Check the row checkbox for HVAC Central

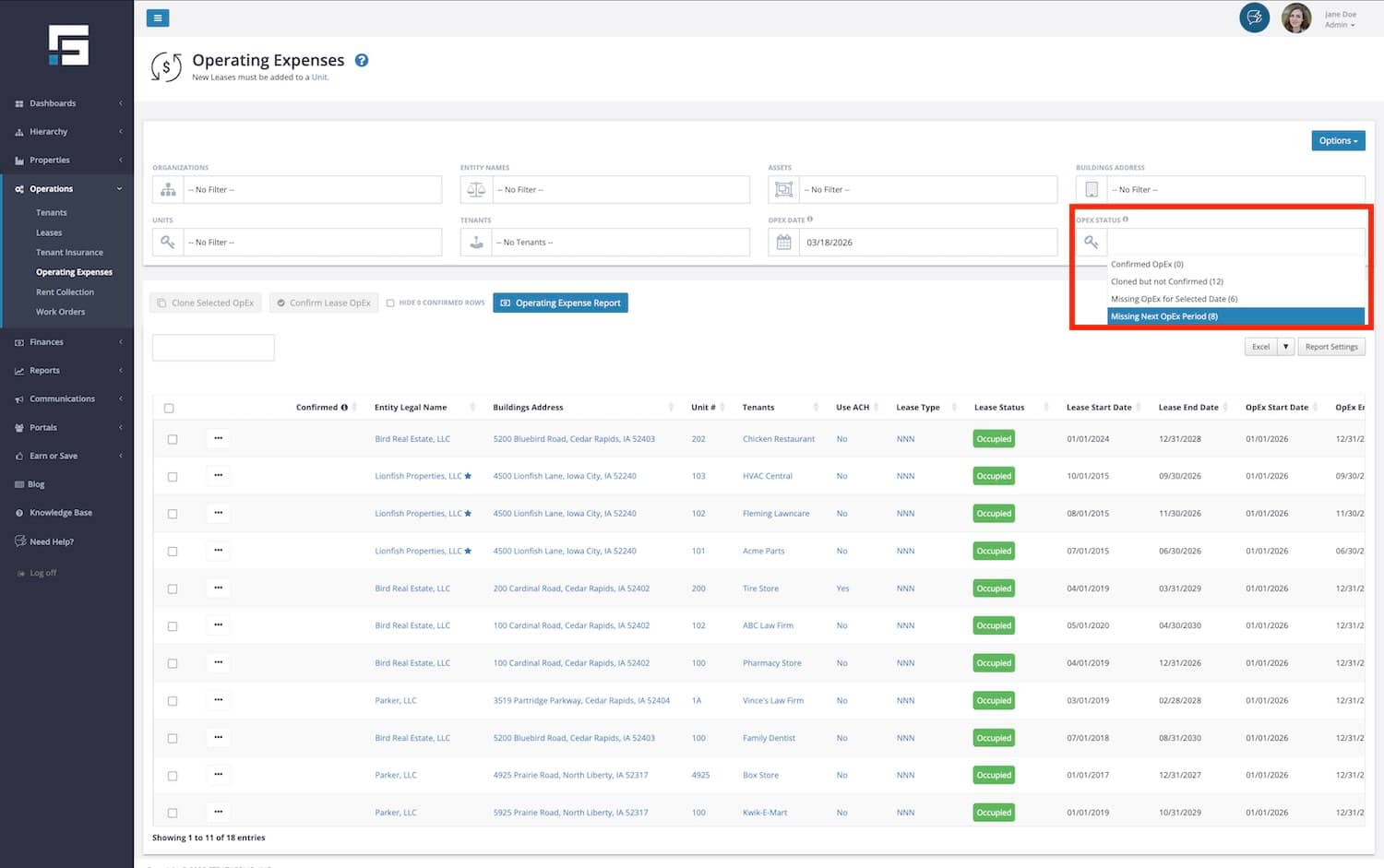(173, 477)
